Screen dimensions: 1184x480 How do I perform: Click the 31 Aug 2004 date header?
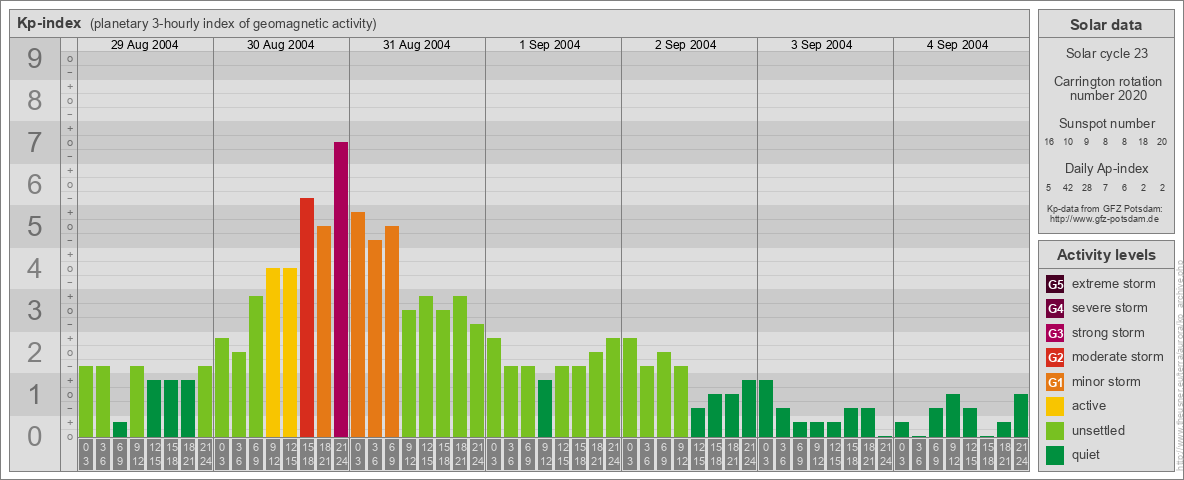[x=417, y=45]
